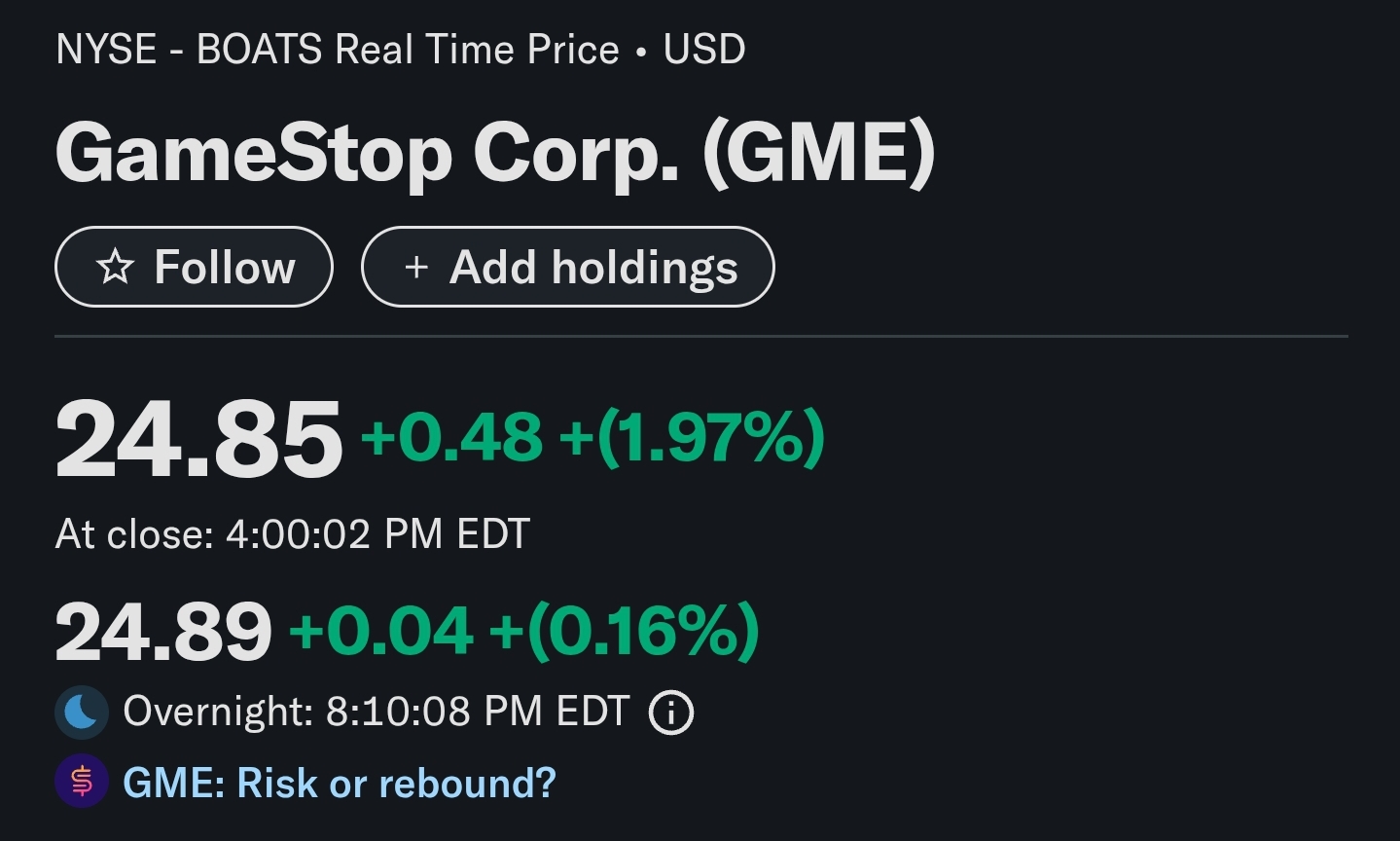Click the +(1.97%) percentage change
1400x841 pixels.
692,436
